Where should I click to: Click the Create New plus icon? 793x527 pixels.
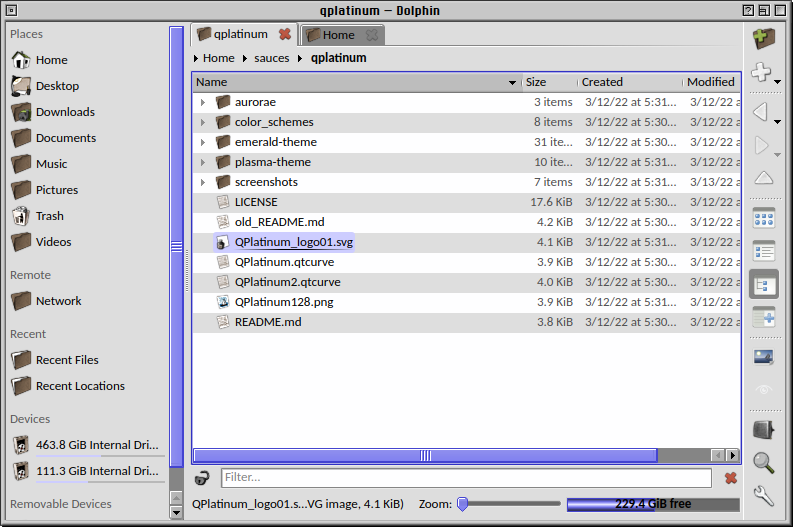click(x=761, y=72)
